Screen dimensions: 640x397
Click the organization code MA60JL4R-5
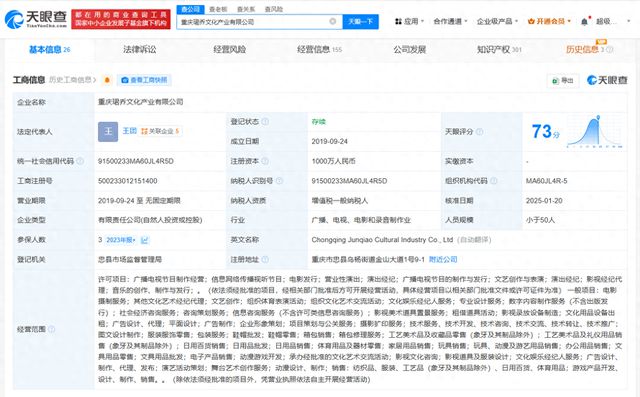546,181
